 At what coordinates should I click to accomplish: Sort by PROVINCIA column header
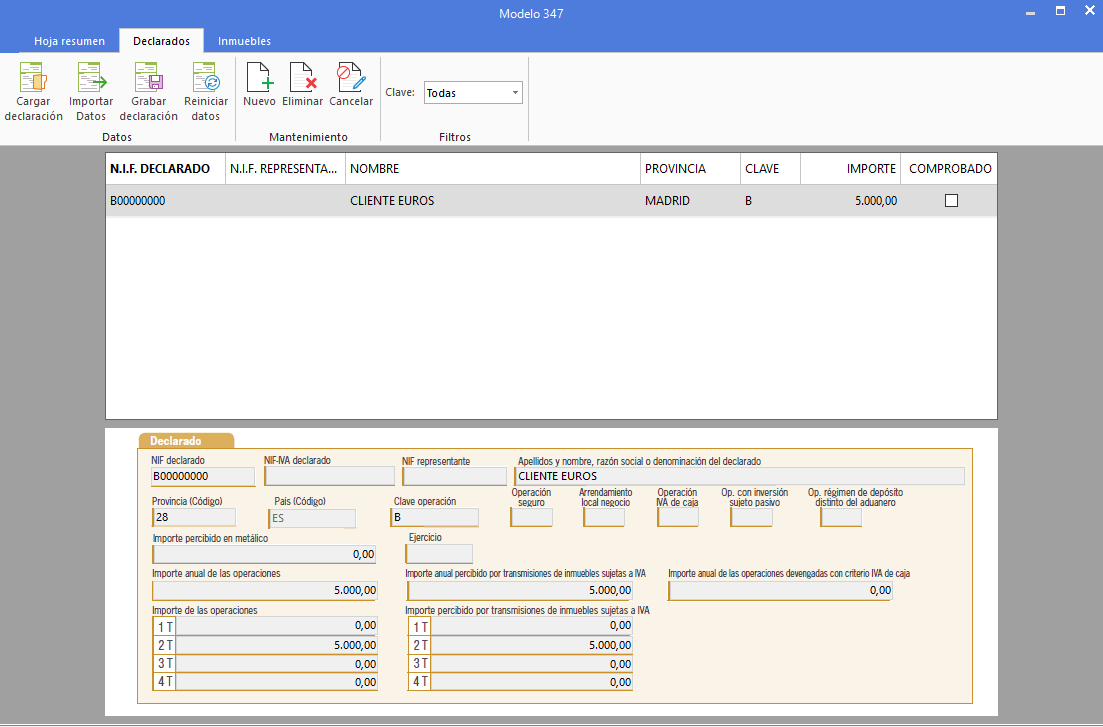690,169
